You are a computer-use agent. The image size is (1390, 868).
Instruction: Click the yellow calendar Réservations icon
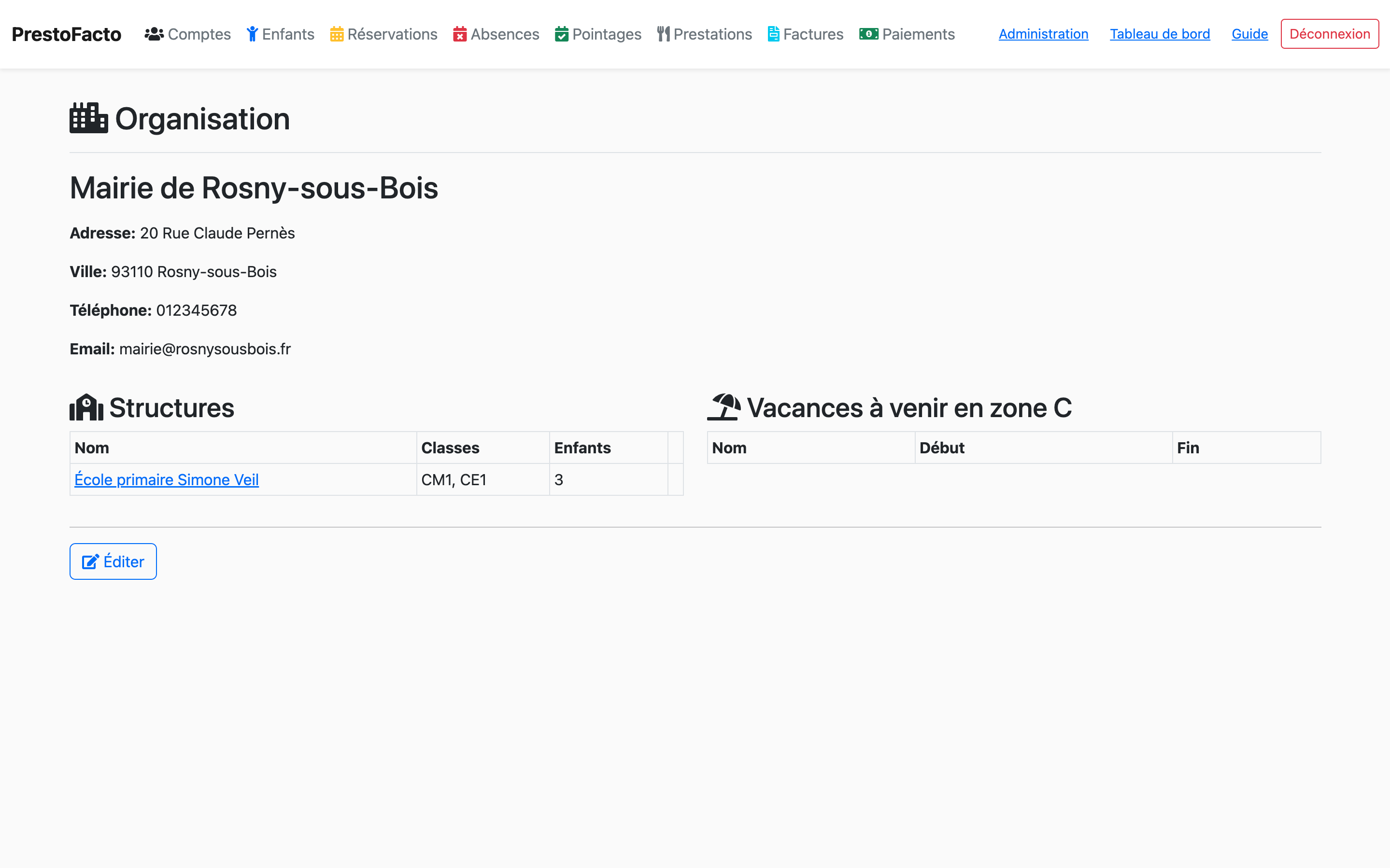point(337,34)
